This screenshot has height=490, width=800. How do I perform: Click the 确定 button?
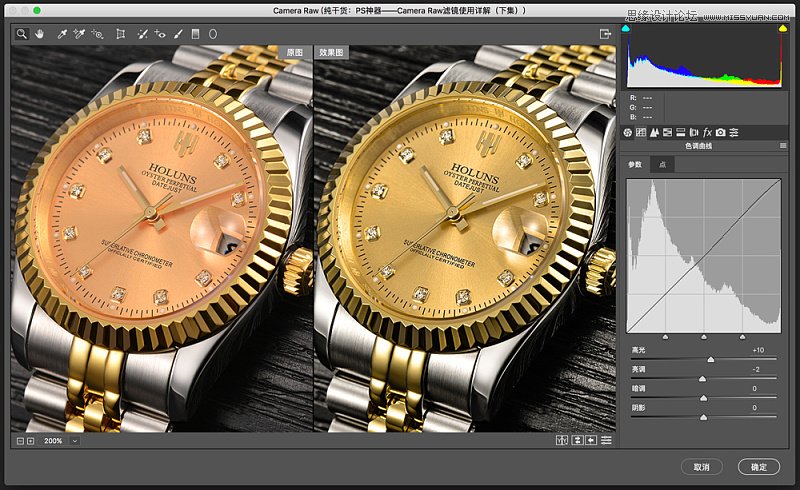(x=758, y=467)
